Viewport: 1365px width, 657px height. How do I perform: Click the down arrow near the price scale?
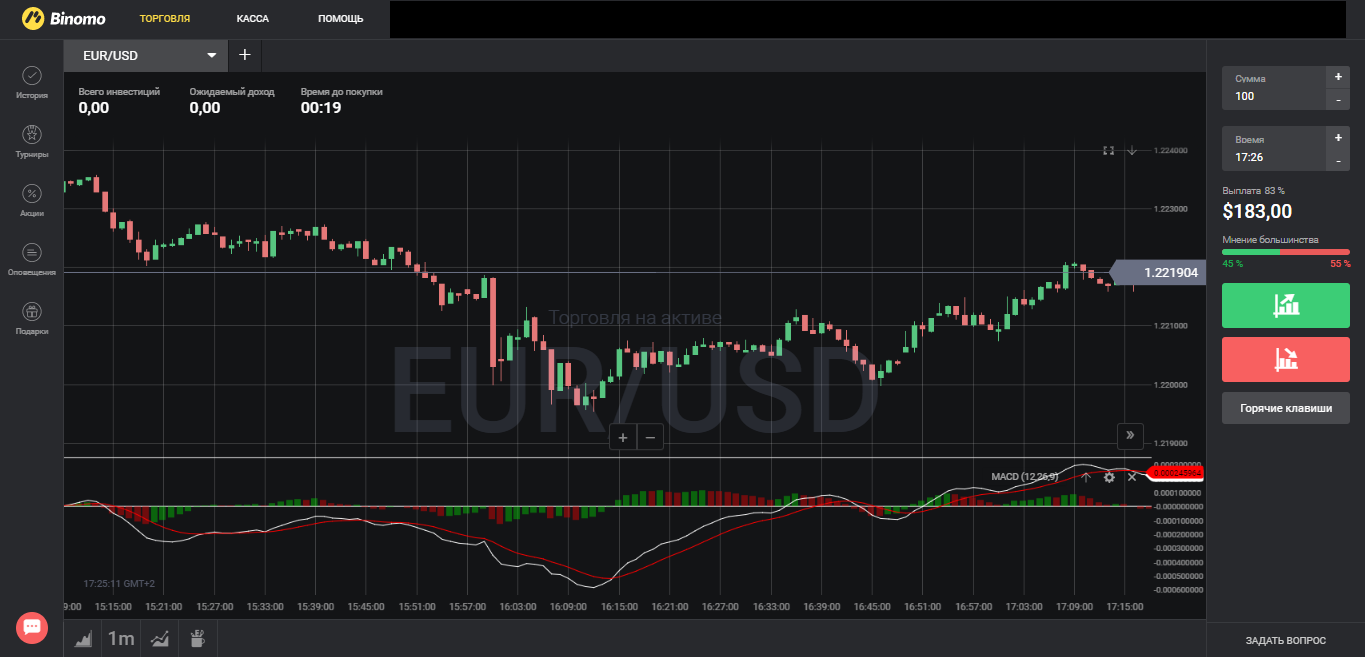click(x=1132, y=150)
